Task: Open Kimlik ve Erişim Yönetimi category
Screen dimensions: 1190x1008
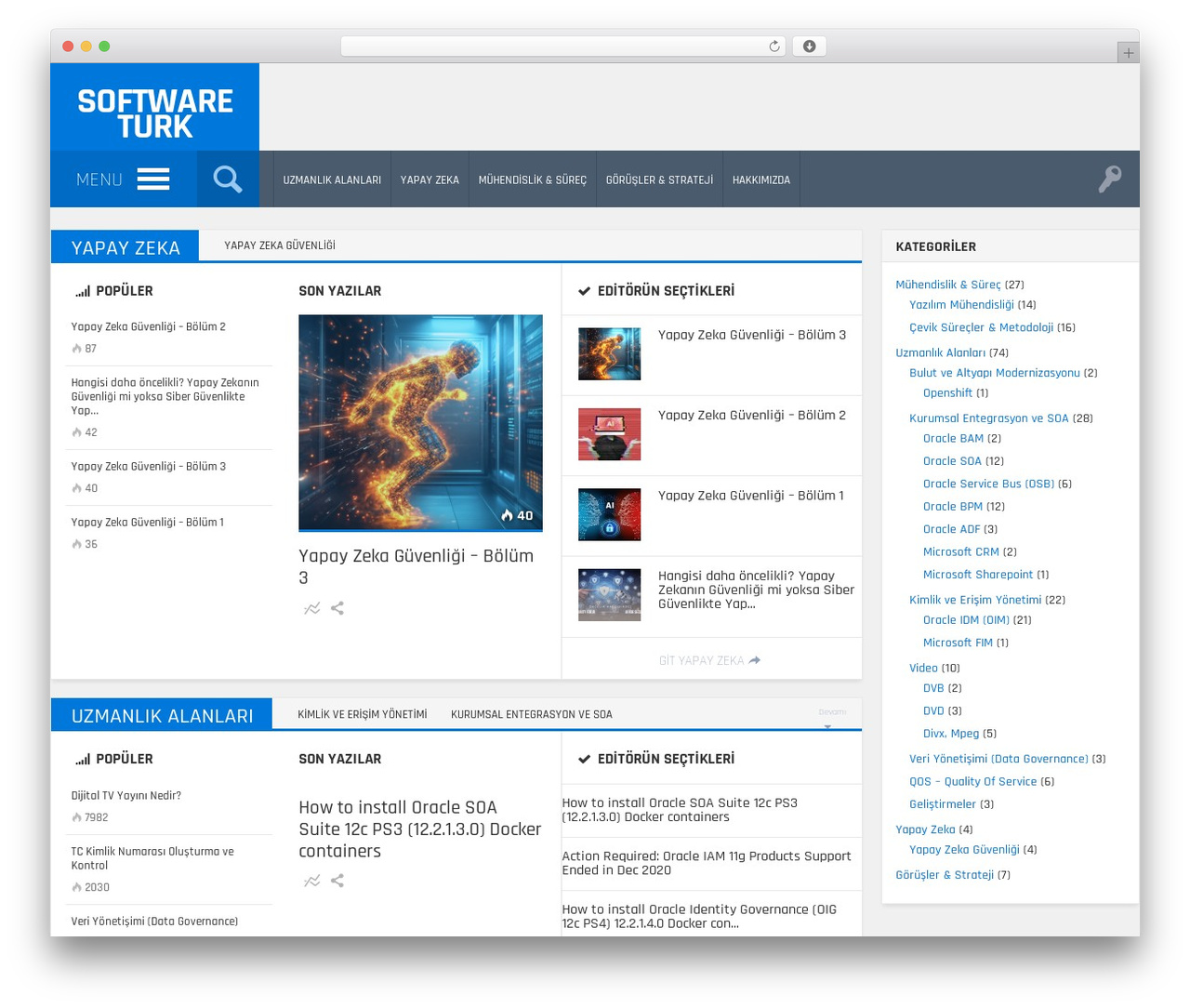Action: 975,600
